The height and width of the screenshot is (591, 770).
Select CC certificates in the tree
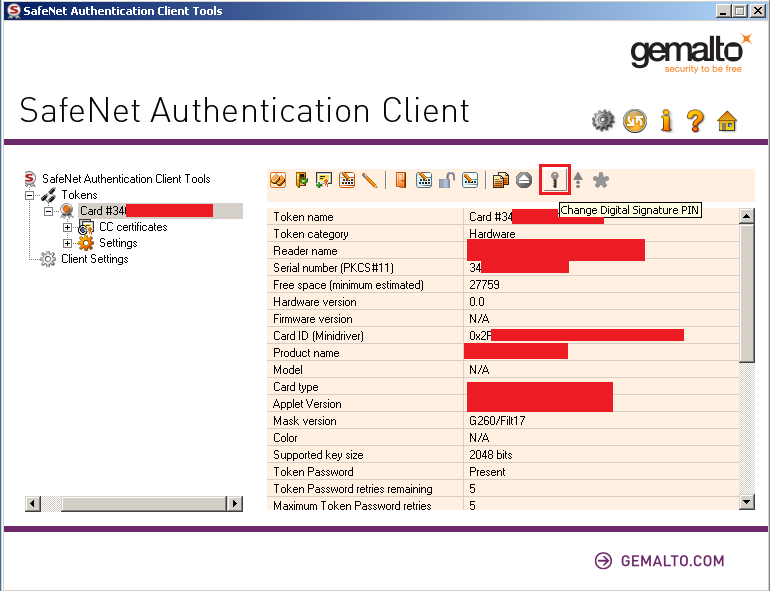click(x=133, y=227)
